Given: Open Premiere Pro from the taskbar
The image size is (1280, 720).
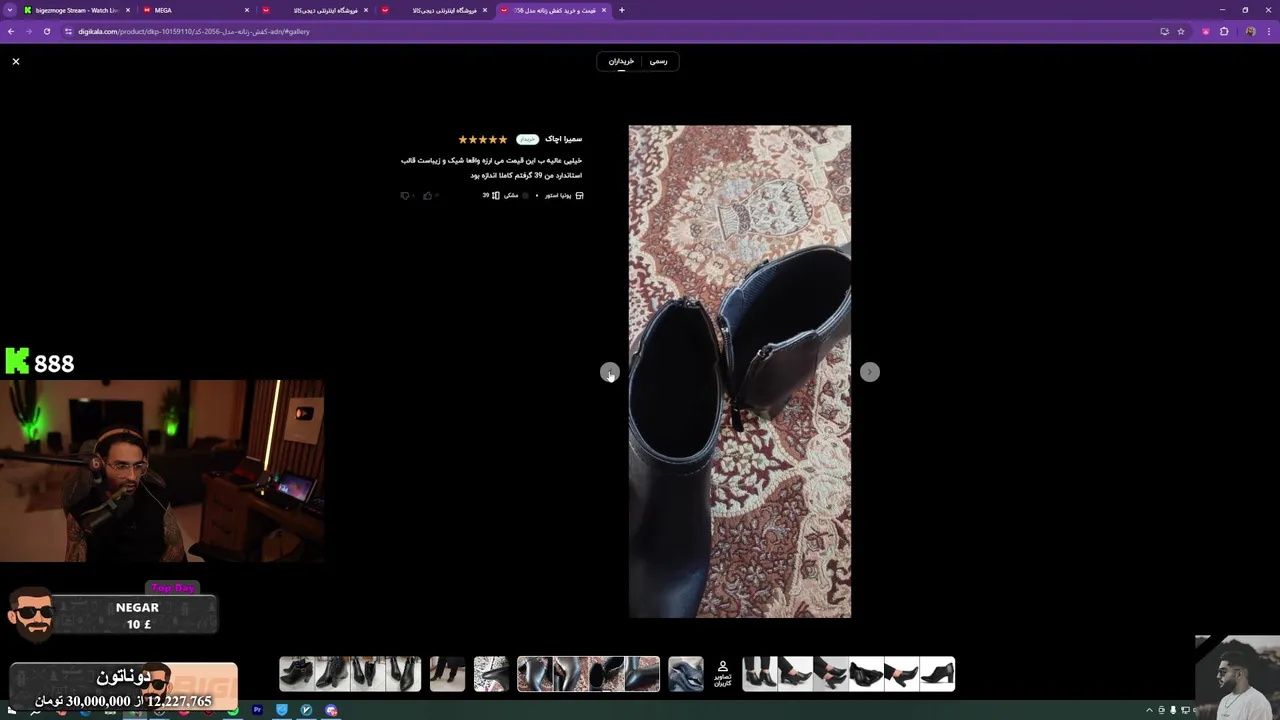Looking at the screenshot, I should [257, 710].
